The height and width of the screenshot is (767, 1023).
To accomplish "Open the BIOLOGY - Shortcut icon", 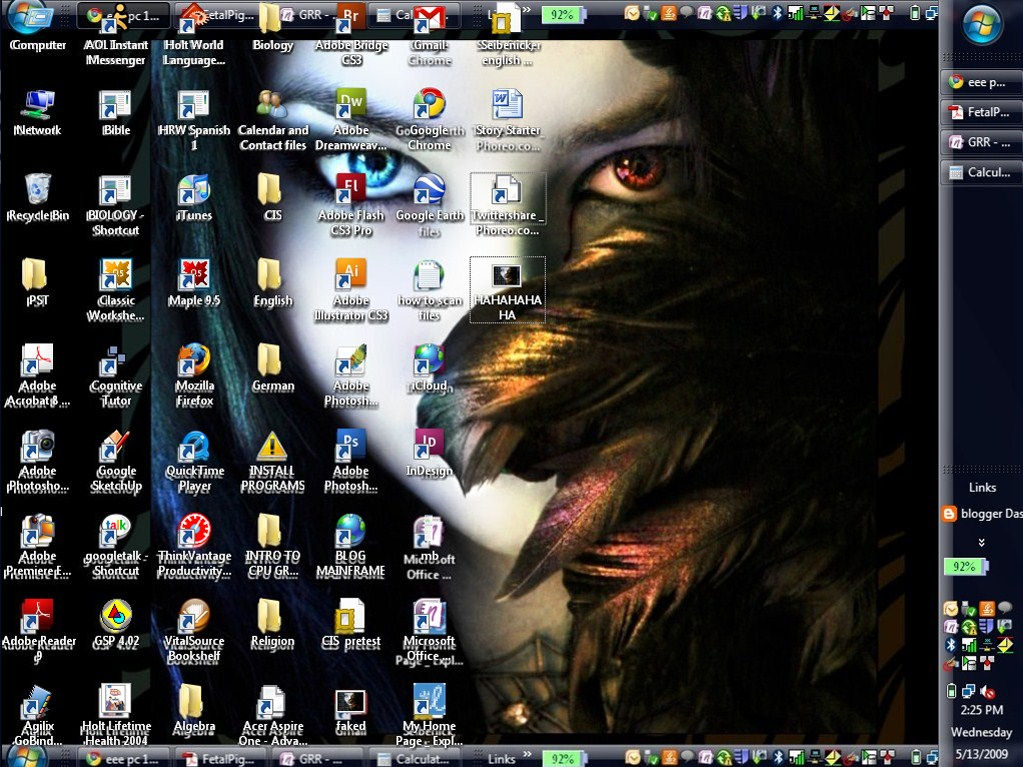I will [115, 204].
